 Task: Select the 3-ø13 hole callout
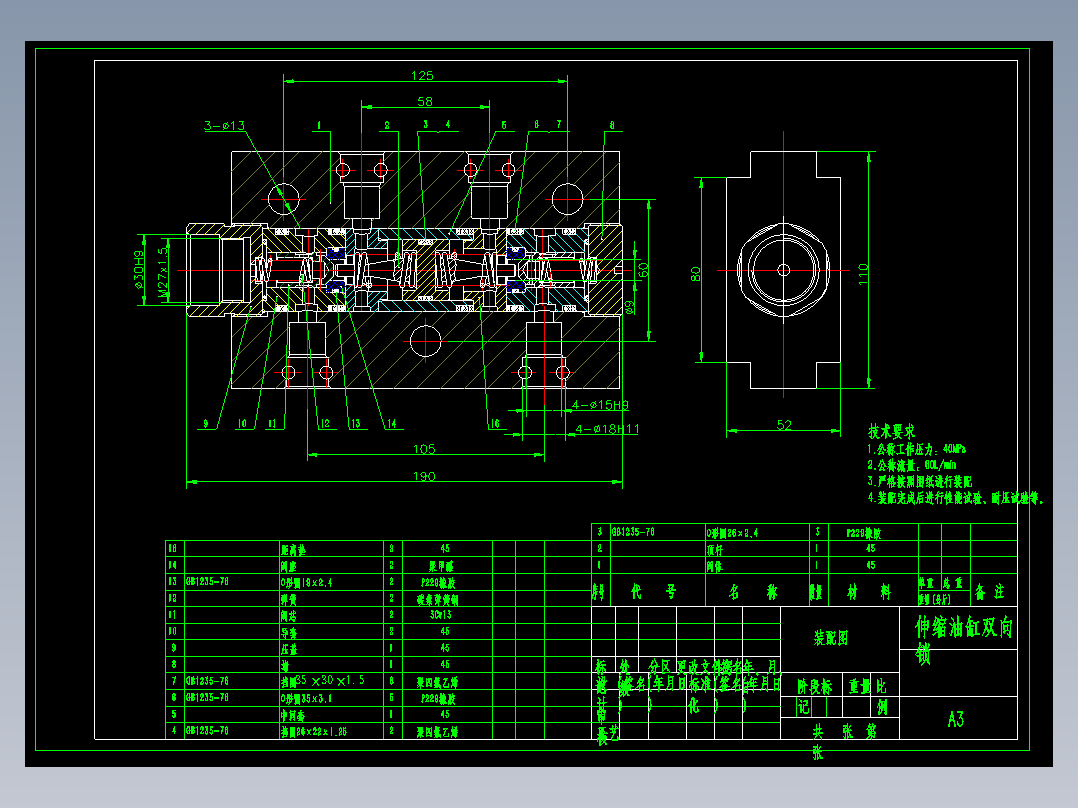[x=224, y=125]
